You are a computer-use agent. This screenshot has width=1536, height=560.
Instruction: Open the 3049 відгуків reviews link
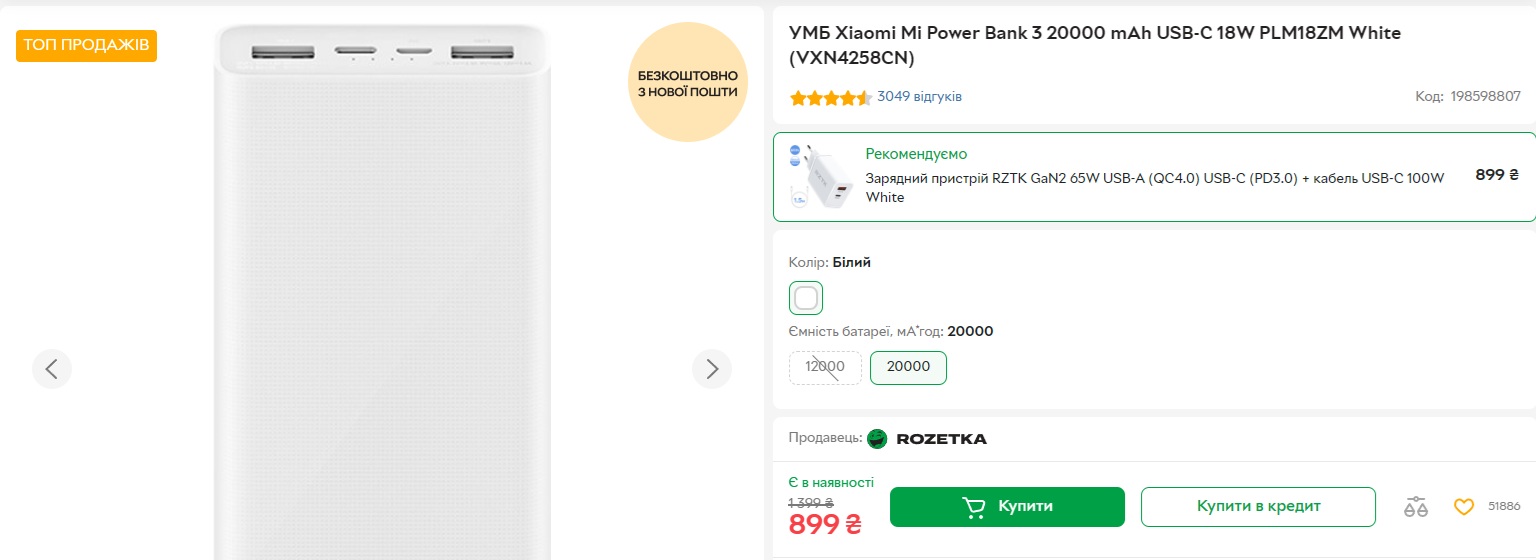[x=919, y=97]
